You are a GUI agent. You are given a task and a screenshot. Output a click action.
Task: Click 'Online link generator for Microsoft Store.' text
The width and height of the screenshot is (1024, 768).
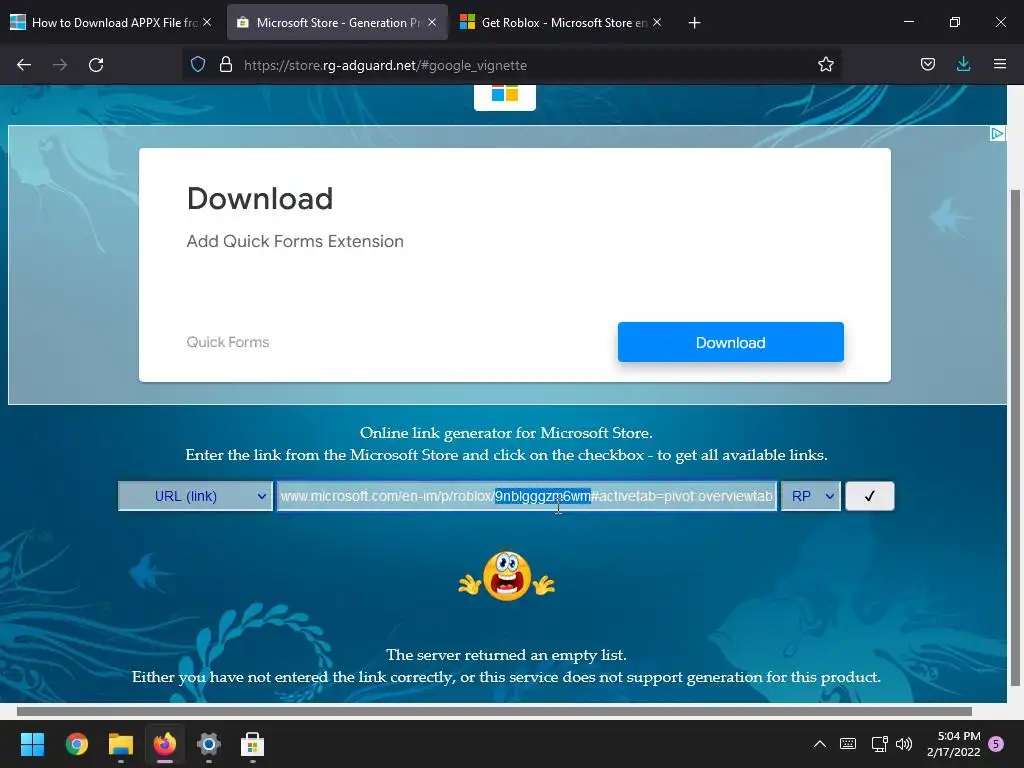point(506,433)
